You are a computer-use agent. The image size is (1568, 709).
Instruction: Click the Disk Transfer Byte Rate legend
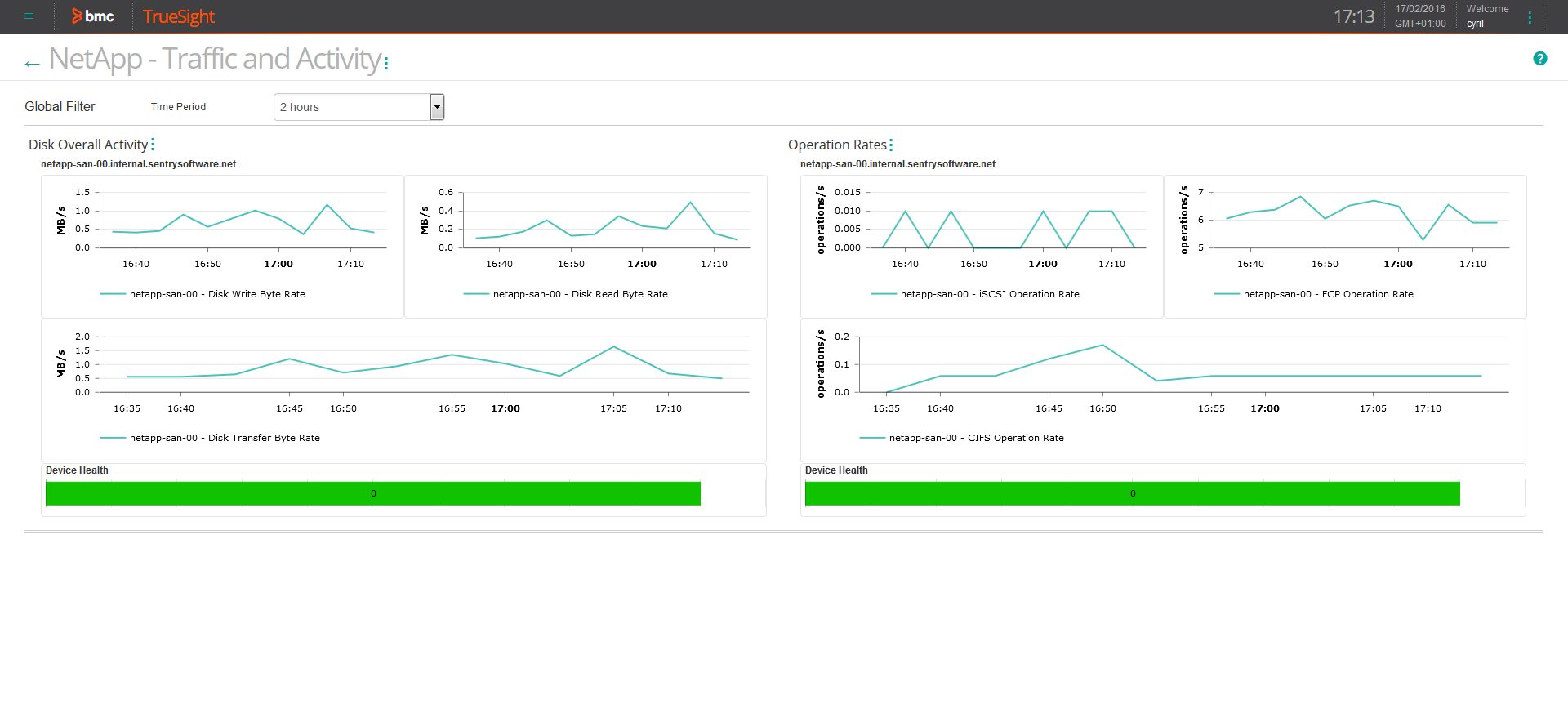tap(210, 438)
